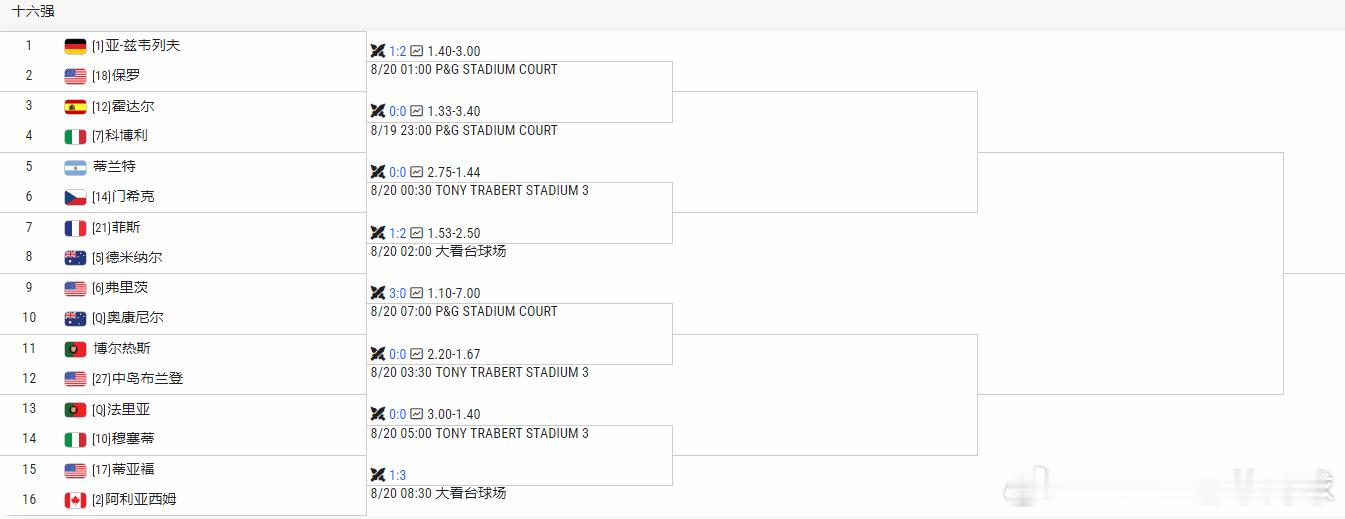The image size is (1345, 519).
Task: Open the 1:3 head-to-head record link
Action: coord(398,475)
